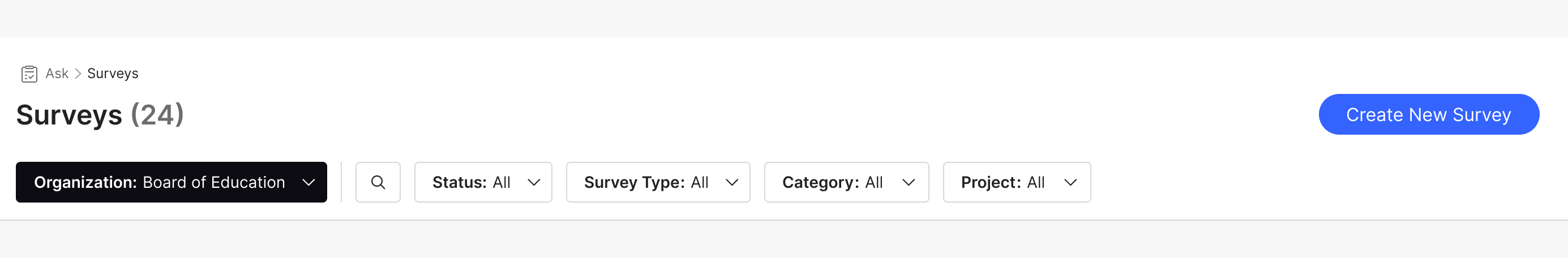Go to Ask in the breadcrumb
Viewport: 1568px width, 258px height.
57,74
